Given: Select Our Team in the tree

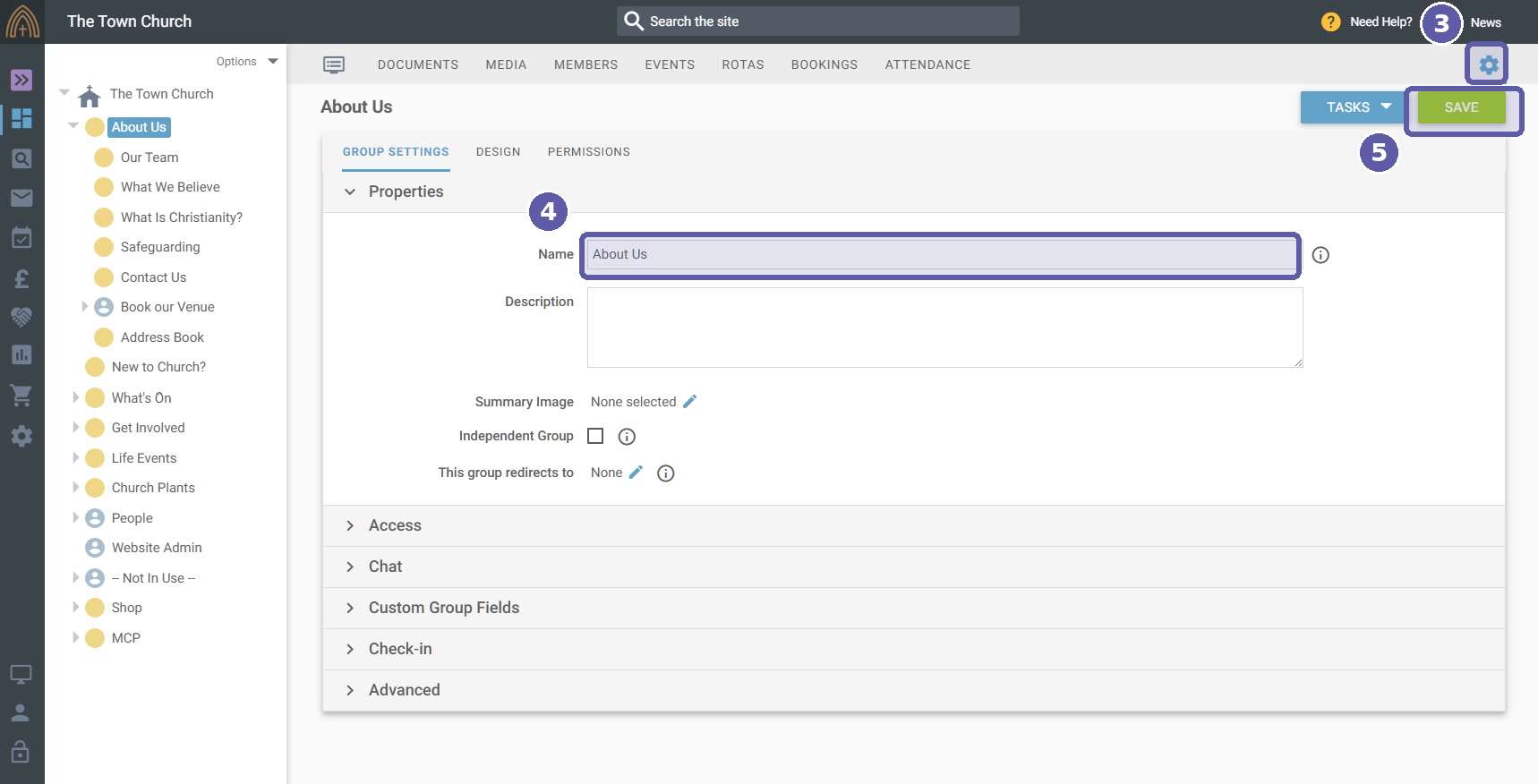Looking at the screenshot, I should 150,158.
